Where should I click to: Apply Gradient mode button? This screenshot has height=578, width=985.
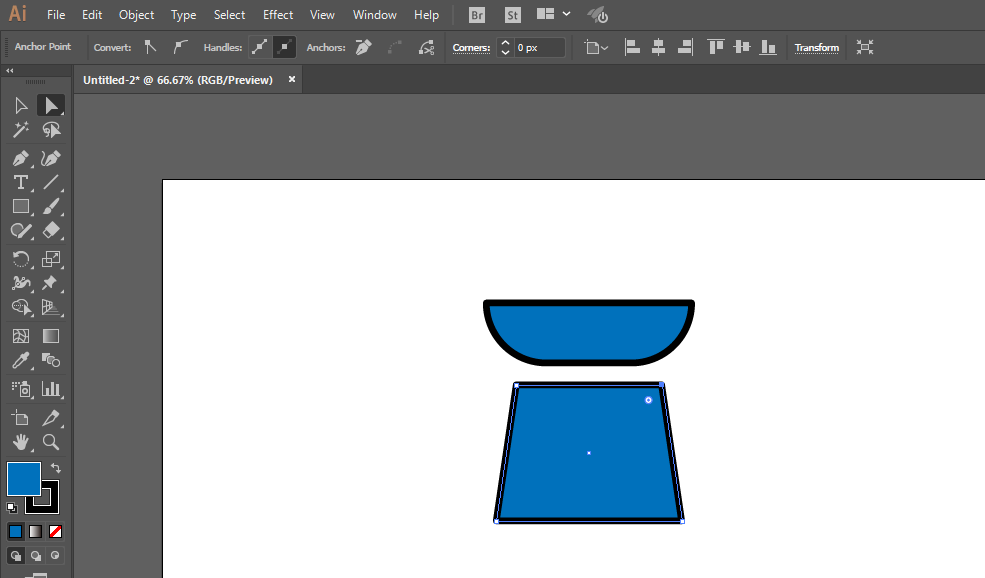[x=36, y=532]
